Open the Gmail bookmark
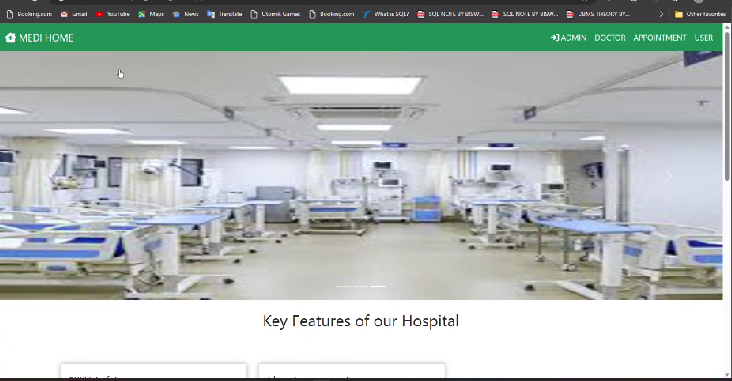732x381 pixels. click(74, 14)
